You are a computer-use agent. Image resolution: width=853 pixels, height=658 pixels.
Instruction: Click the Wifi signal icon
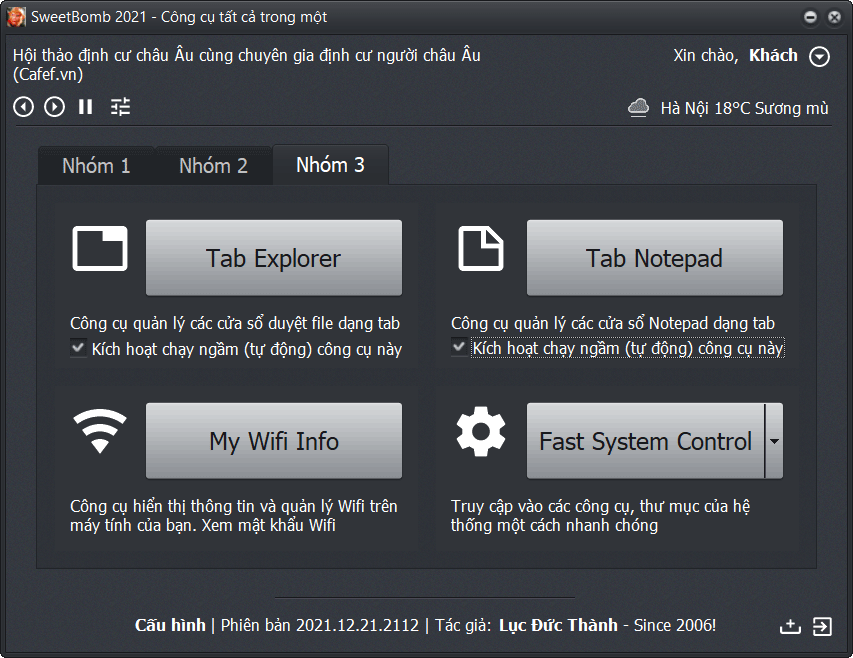(100, 431)
